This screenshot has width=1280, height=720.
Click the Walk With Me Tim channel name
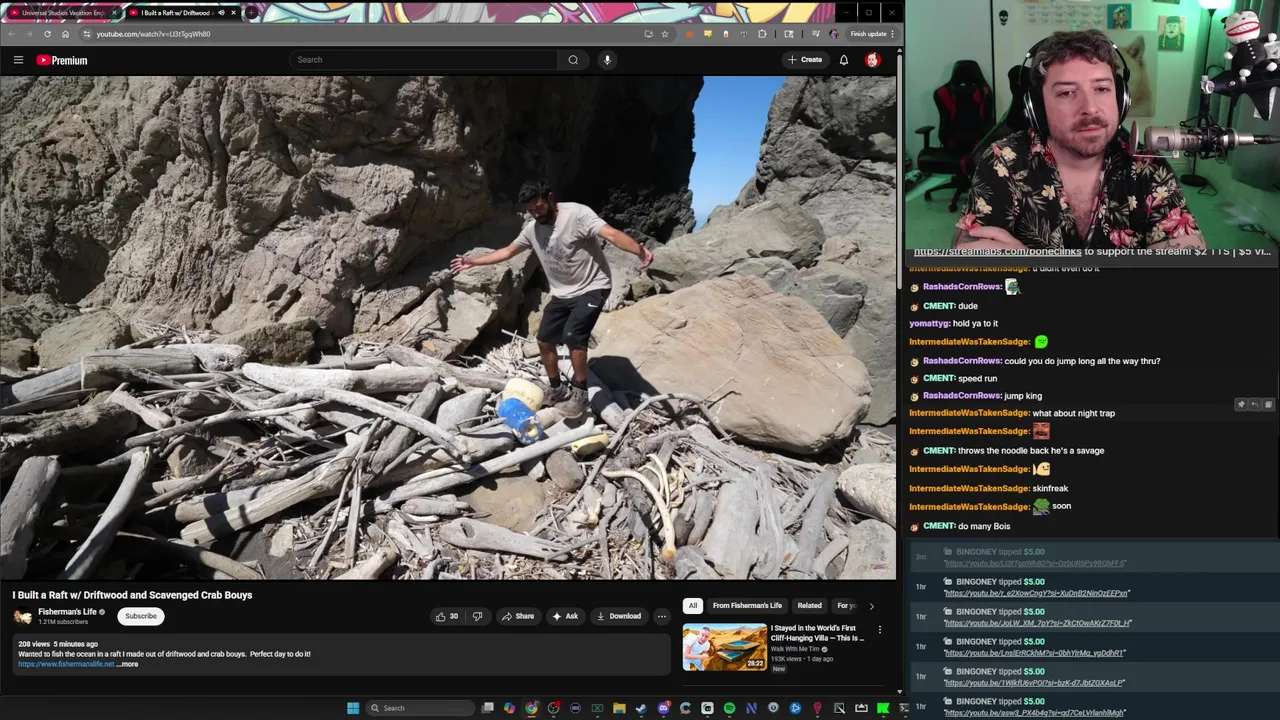click(x=796, y=649)
